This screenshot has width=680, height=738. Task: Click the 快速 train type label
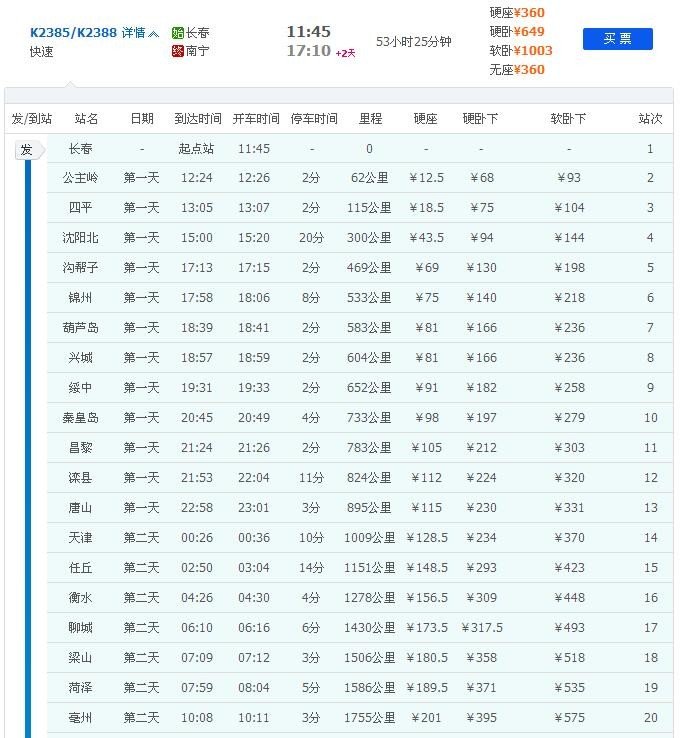click(41, 52)
